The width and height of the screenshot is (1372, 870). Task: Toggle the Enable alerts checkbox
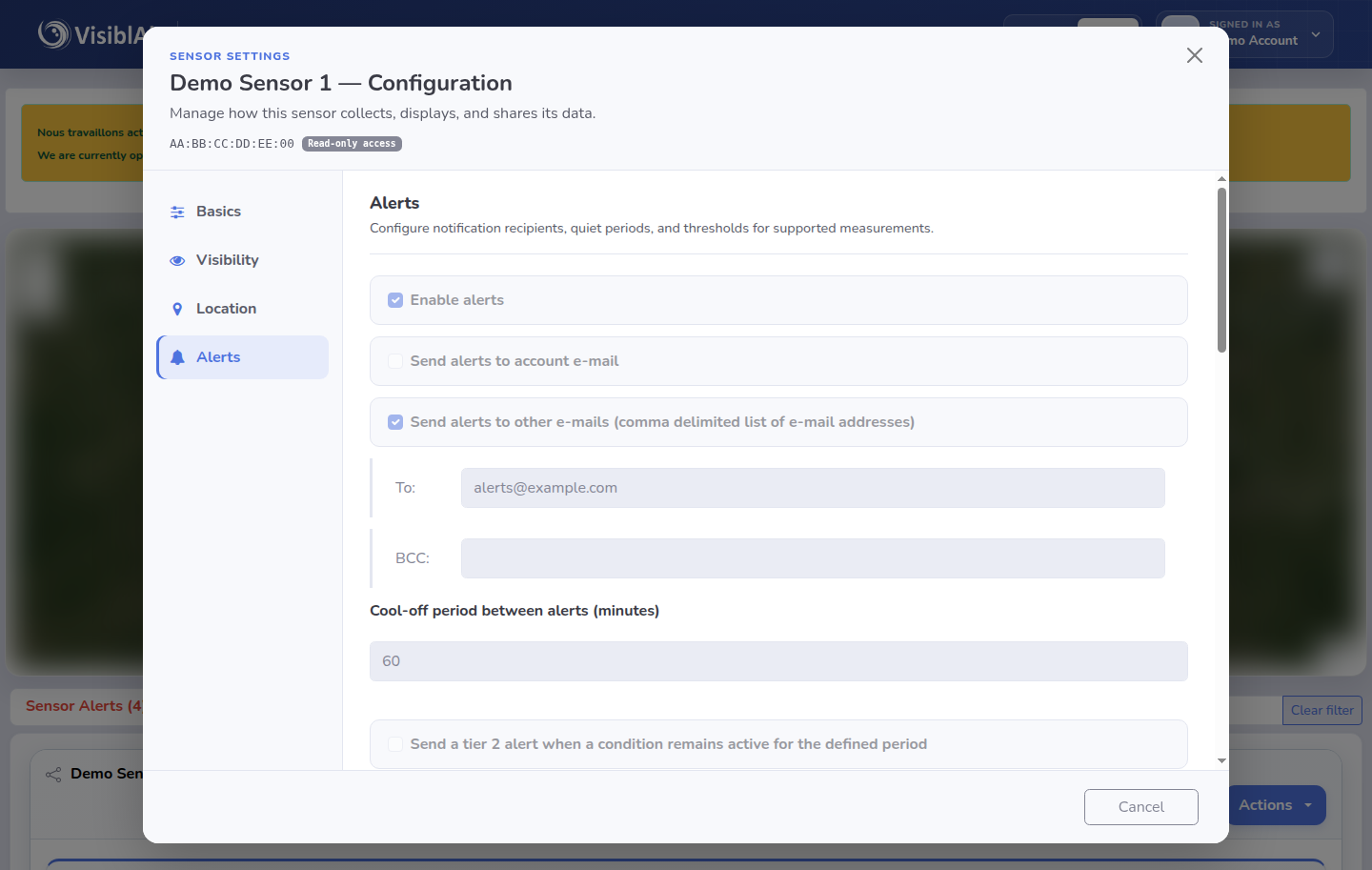point(395,300)
